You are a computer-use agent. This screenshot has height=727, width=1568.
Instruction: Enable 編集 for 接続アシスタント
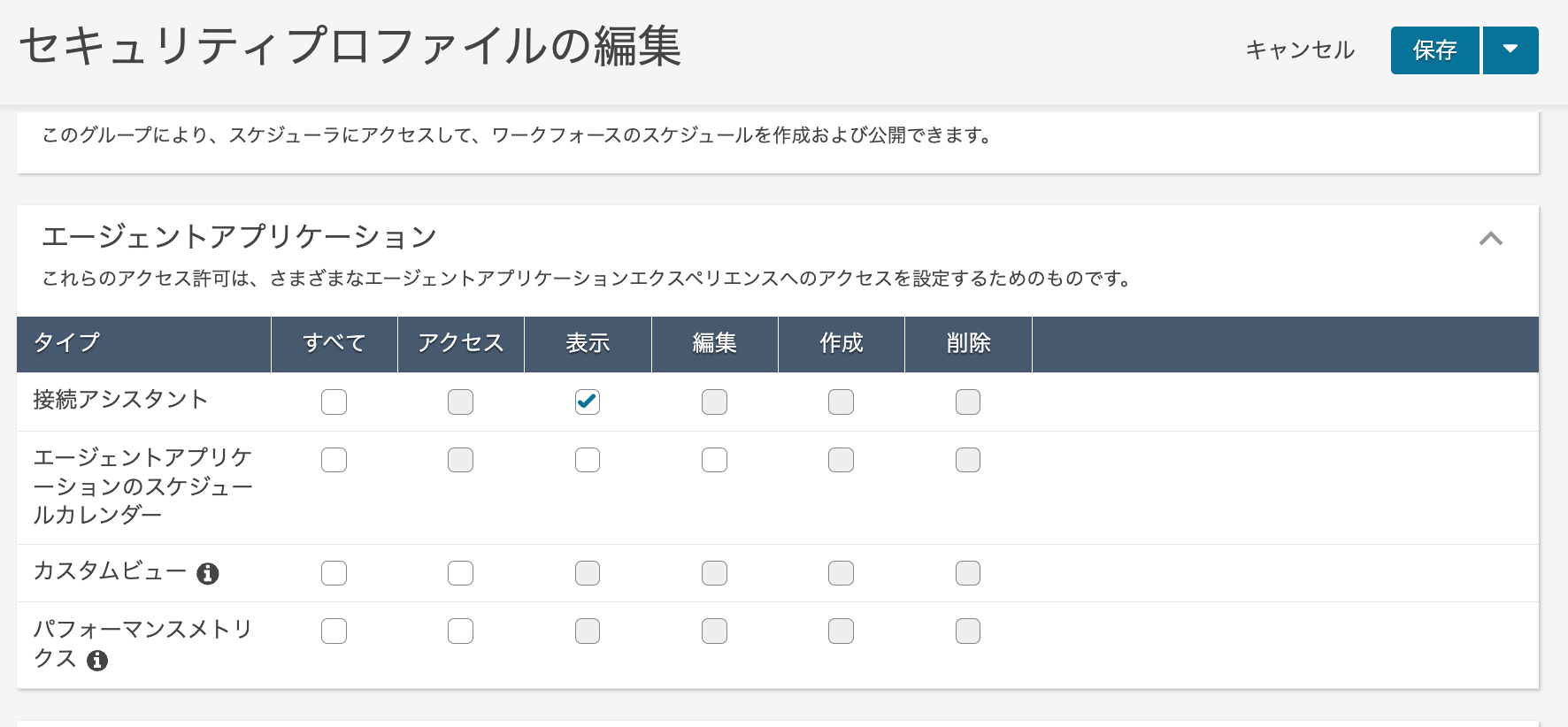(x=714, y=402)
